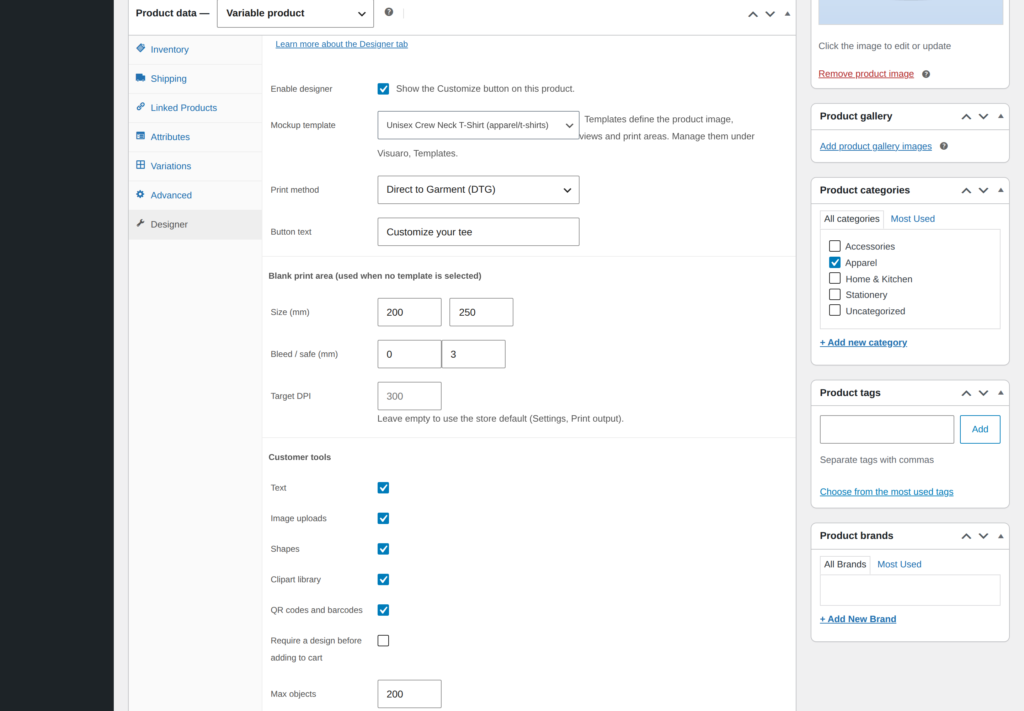Click help icon next to Remove product image

click(926, 74)
